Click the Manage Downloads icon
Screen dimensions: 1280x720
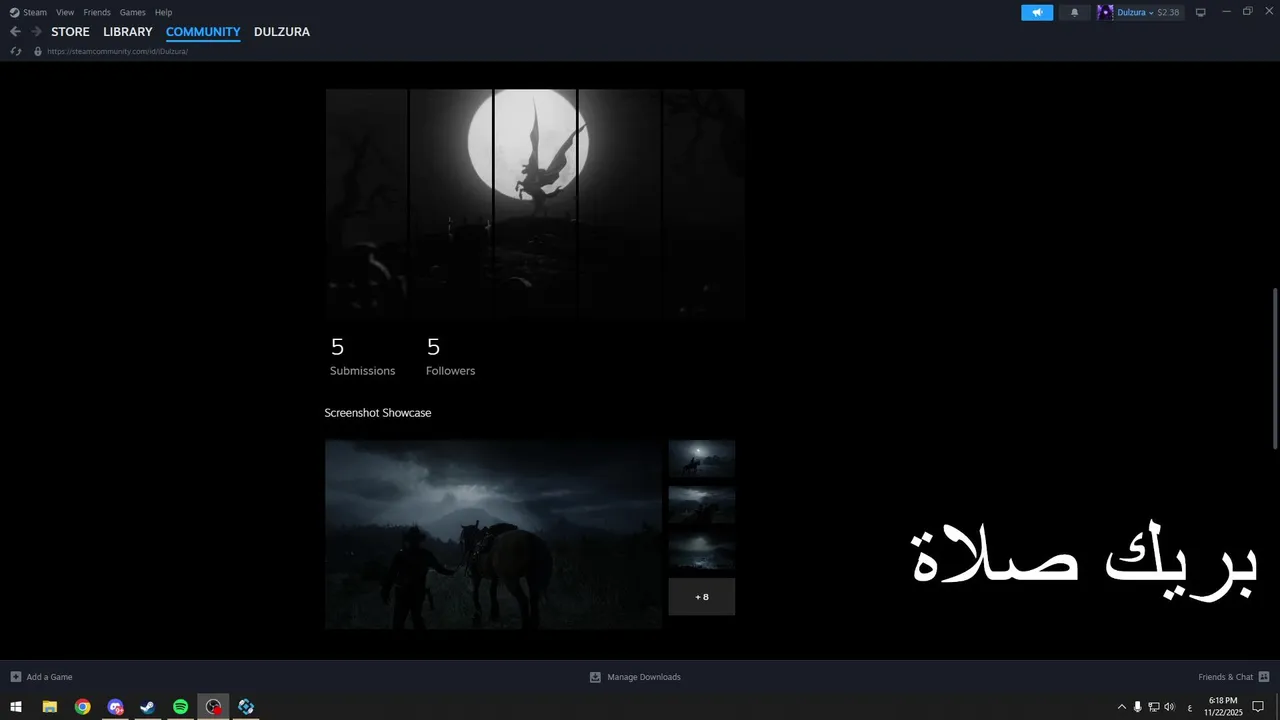595,677
